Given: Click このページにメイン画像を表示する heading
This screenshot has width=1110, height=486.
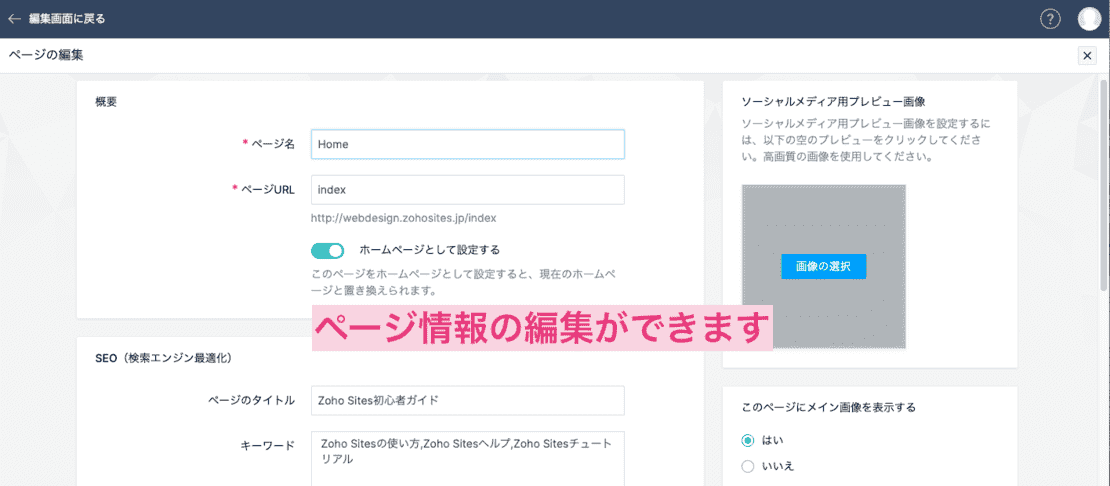Looking at the screenshot, I should coord(828,407).
